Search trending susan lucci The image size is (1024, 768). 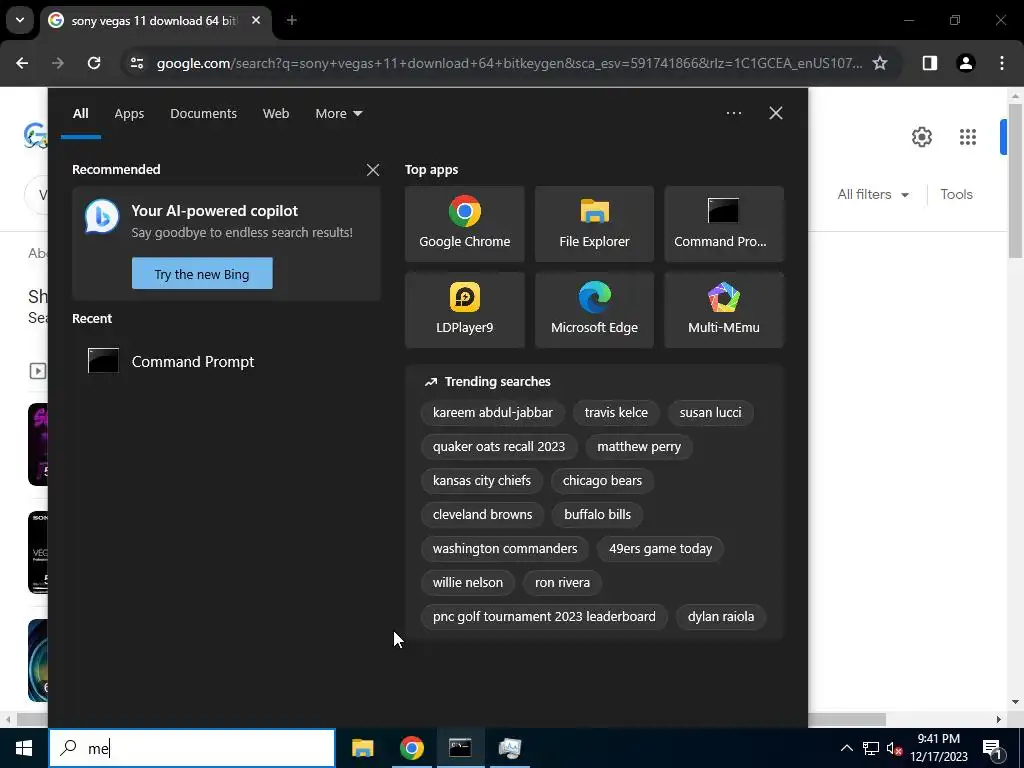711,413
